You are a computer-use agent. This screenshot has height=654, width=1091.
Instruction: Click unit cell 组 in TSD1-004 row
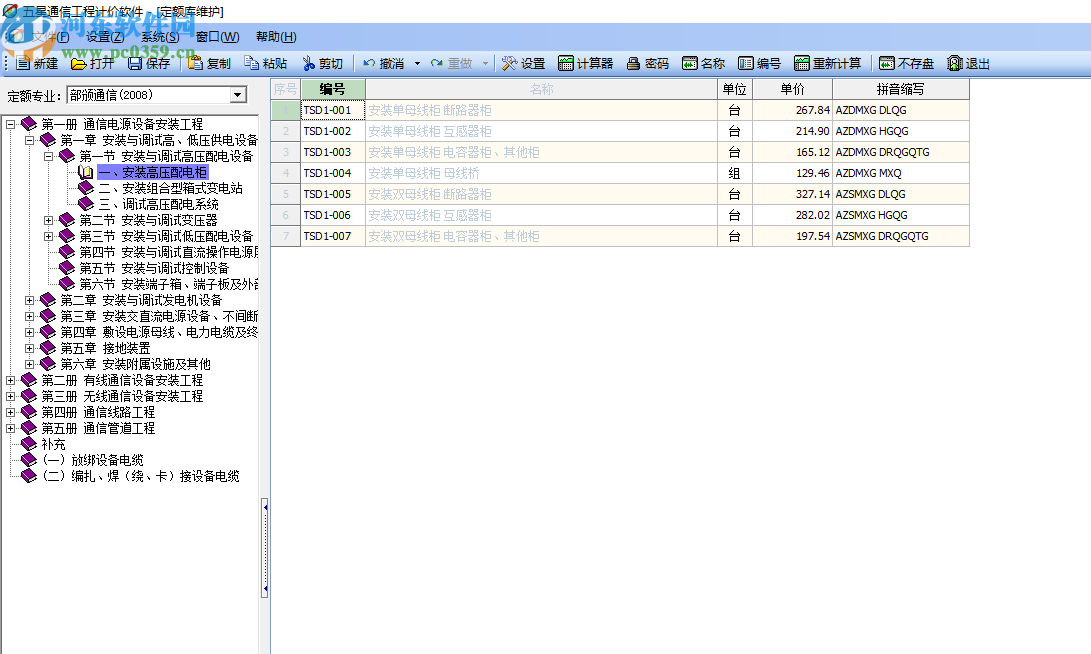[x=734, y=173]
